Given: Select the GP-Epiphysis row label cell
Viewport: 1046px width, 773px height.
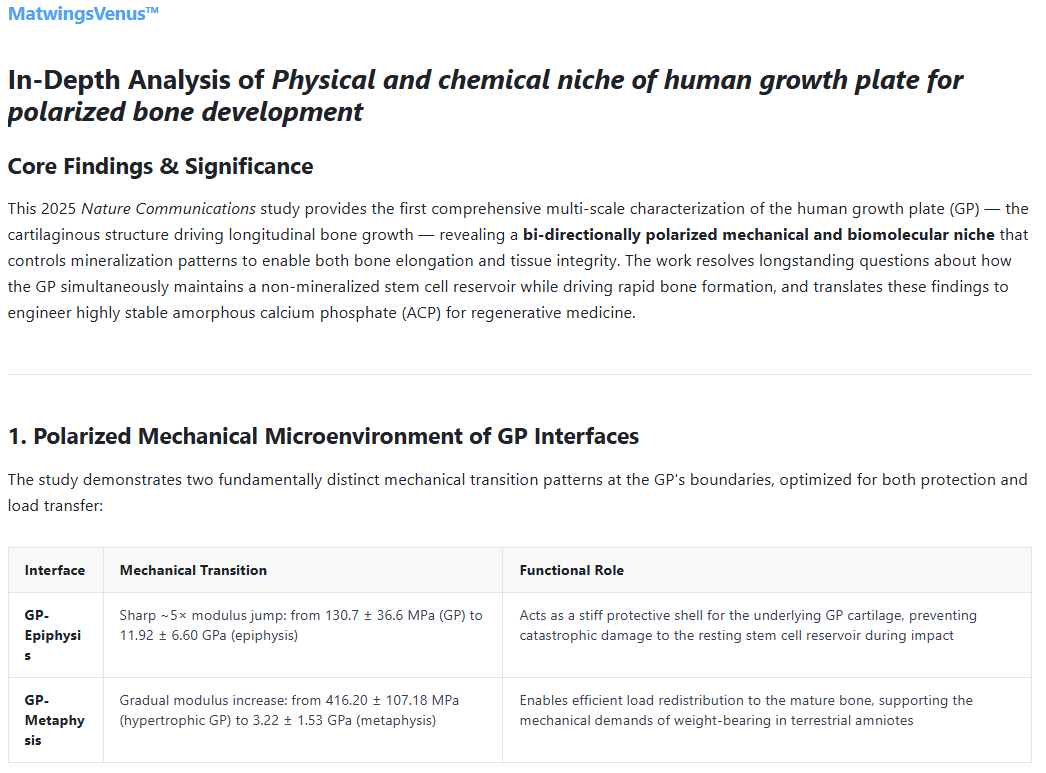Looking at the screenshot, I should (x=56, y=635).
